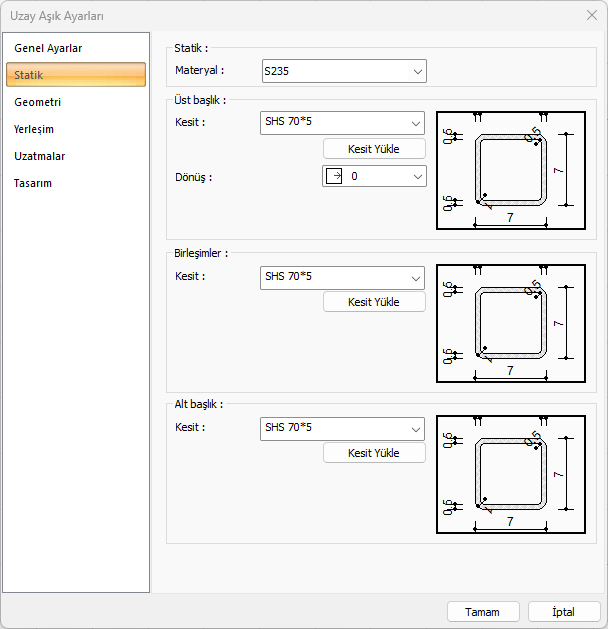Confirm settings with the Tamam button
The image size is (608, 629).
point(482,611)
